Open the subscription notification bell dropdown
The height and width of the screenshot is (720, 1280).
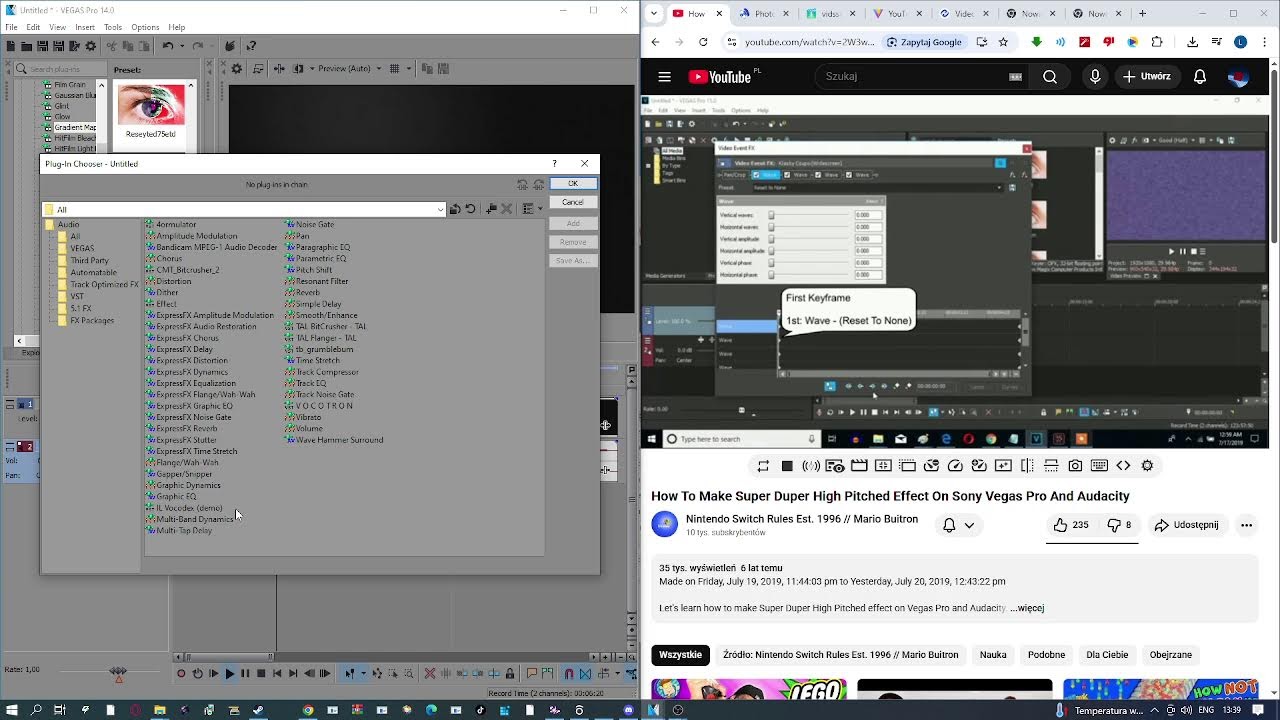(958, 525)
